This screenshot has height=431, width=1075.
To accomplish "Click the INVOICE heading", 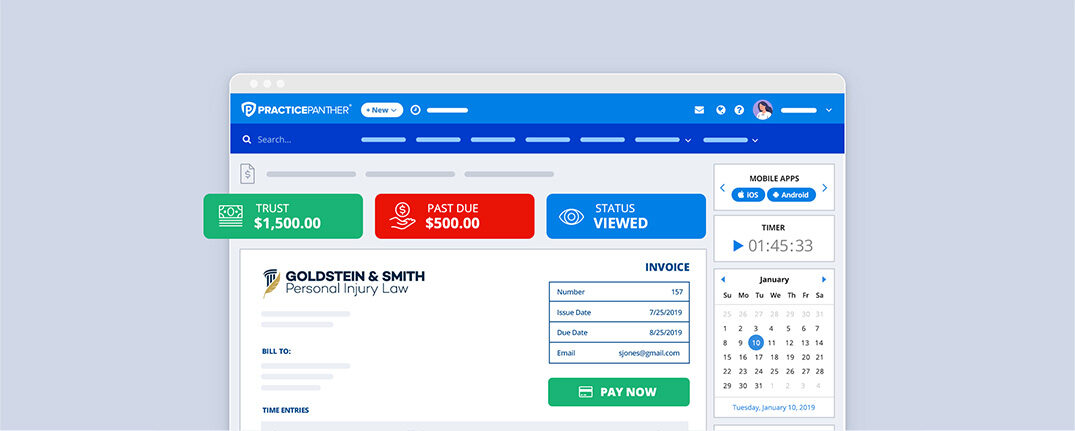I will click(667, 267).
